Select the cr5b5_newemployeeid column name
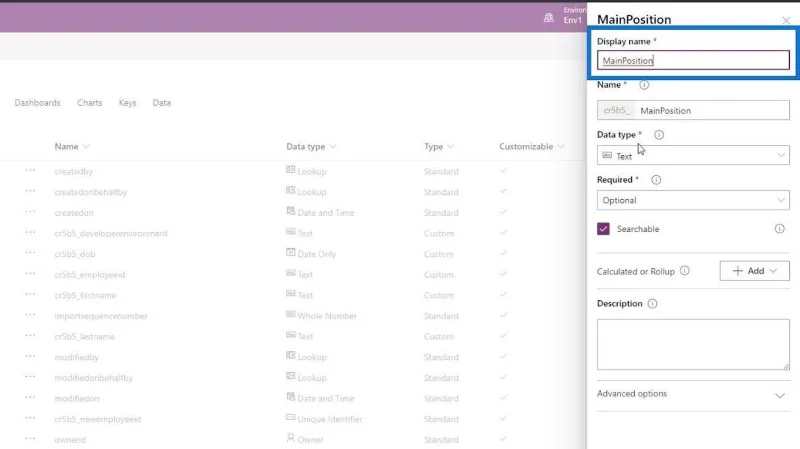This screenshot has height=449, width=800. 98,419
